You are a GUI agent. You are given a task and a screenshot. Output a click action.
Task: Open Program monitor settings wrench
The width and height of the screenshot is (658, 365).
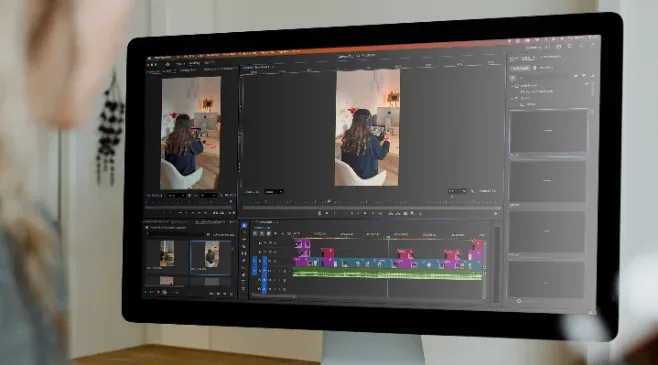coord(473,191)
